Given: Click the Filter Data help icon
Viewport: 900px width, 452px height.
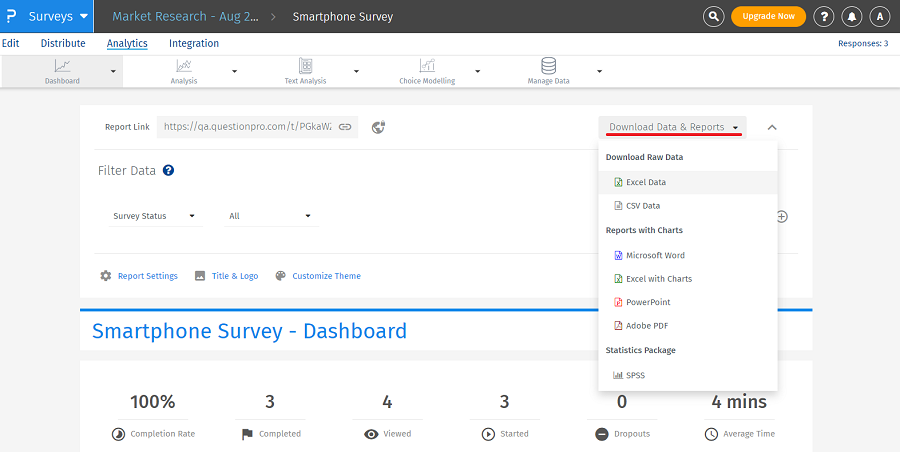Looking at the screenshot, I should [169, 171].
